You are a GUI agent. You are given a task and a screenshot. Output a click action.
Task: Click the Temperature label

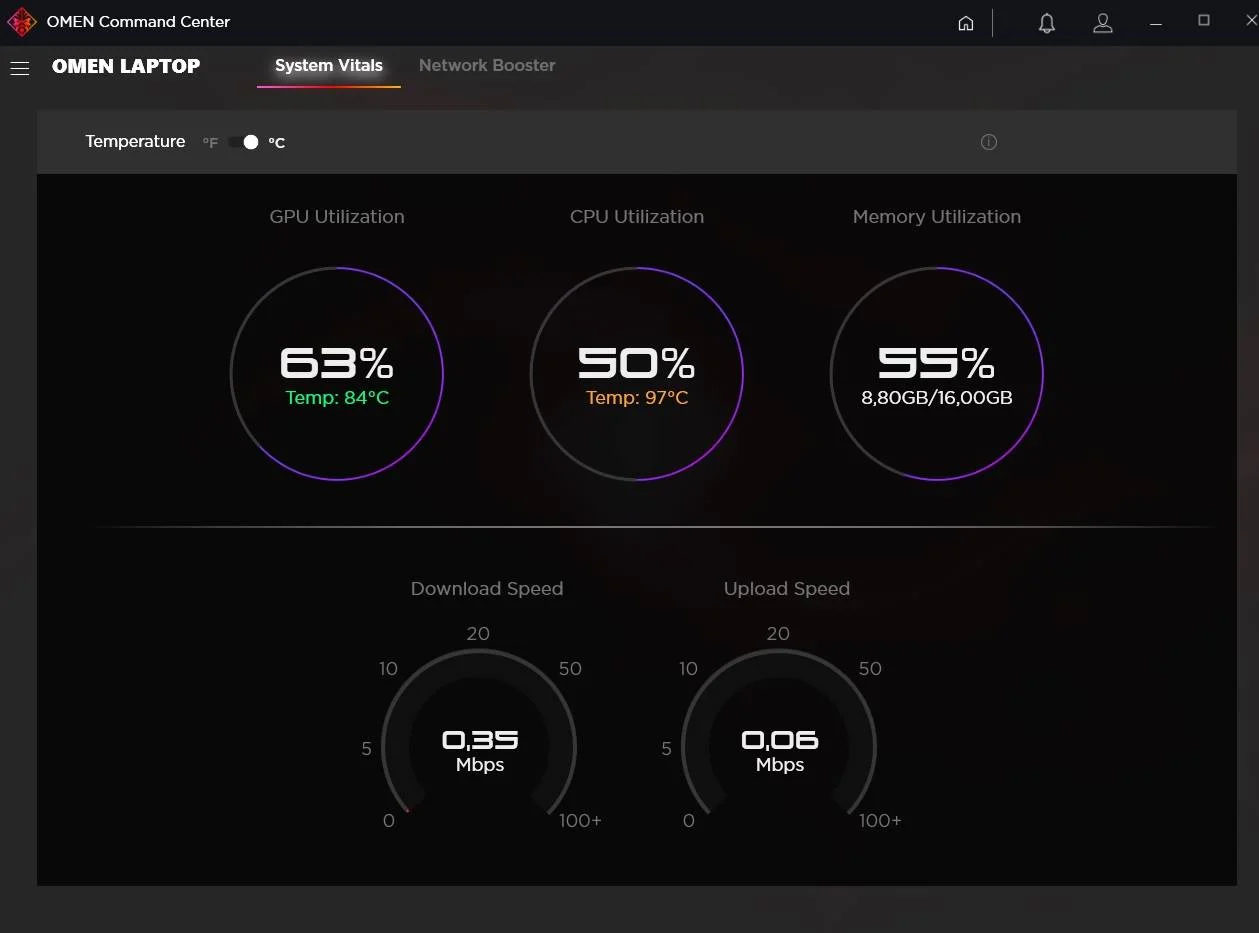pyautogui.click(x=135, y=142)
